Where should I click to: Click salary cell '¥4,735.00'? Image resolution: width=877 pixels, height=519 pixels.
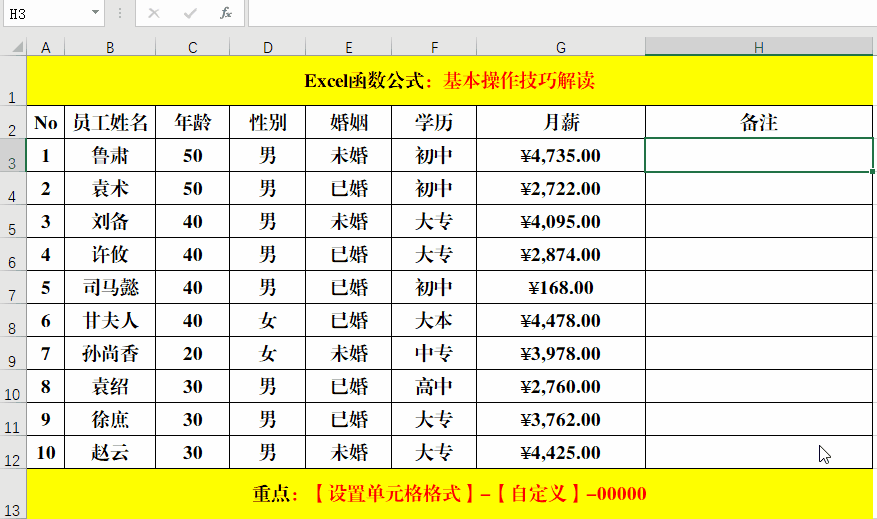click(x=561, y=155)
